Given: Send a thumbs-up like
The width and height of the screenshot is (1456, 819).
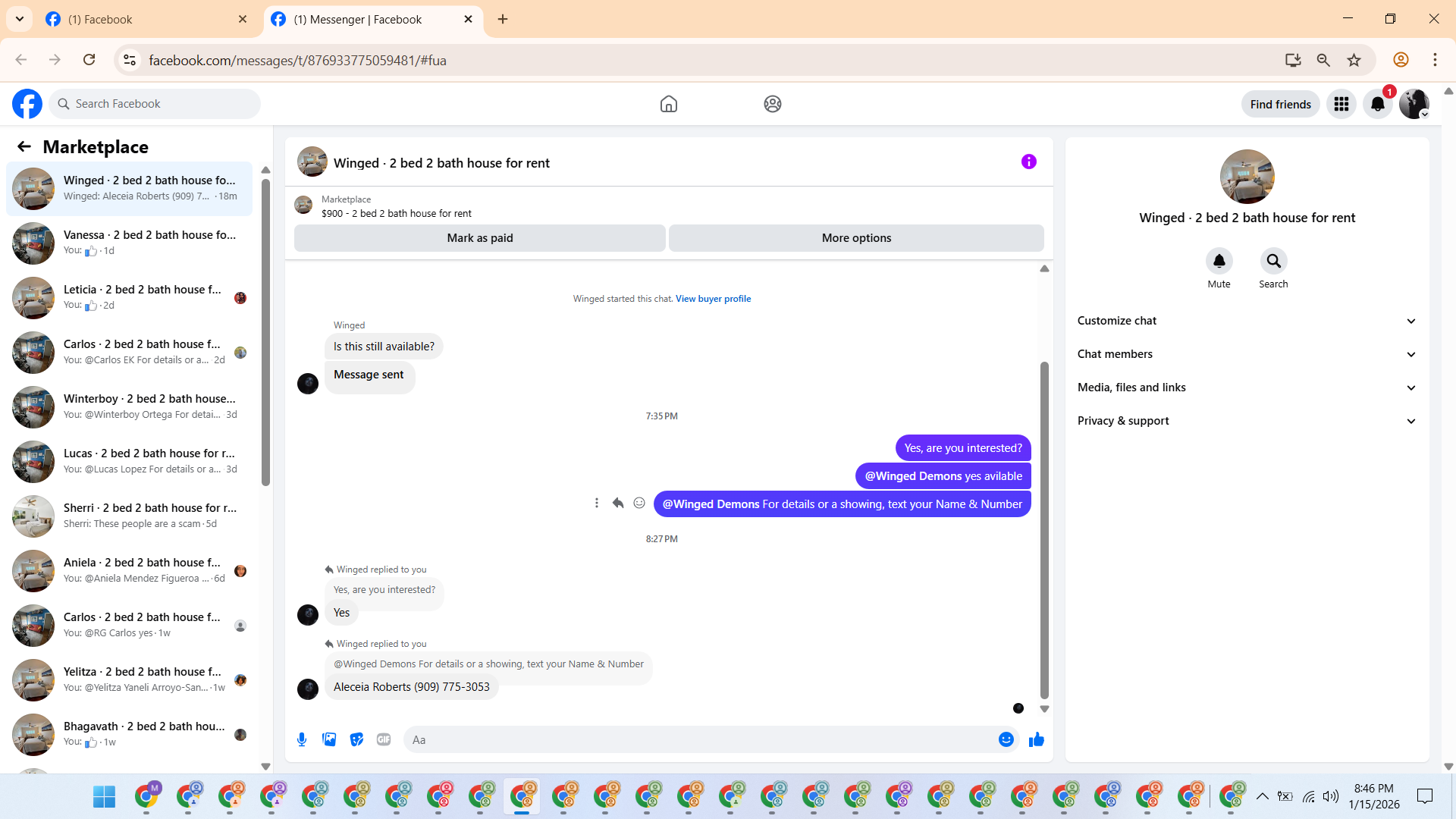Looking at the screenshot, I should (1036, 739).
